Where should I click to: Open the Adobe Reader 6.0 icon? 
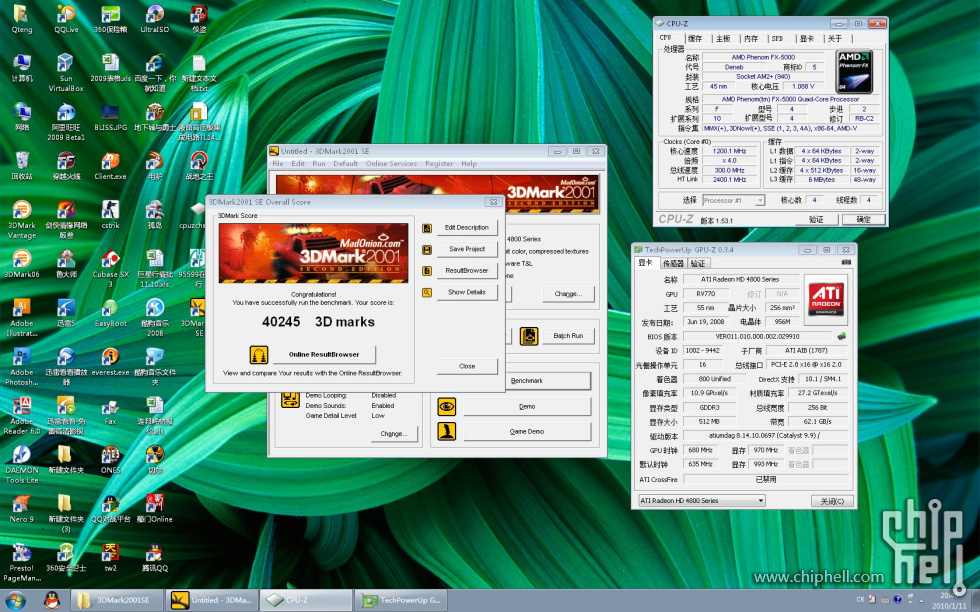coord(22,415)
